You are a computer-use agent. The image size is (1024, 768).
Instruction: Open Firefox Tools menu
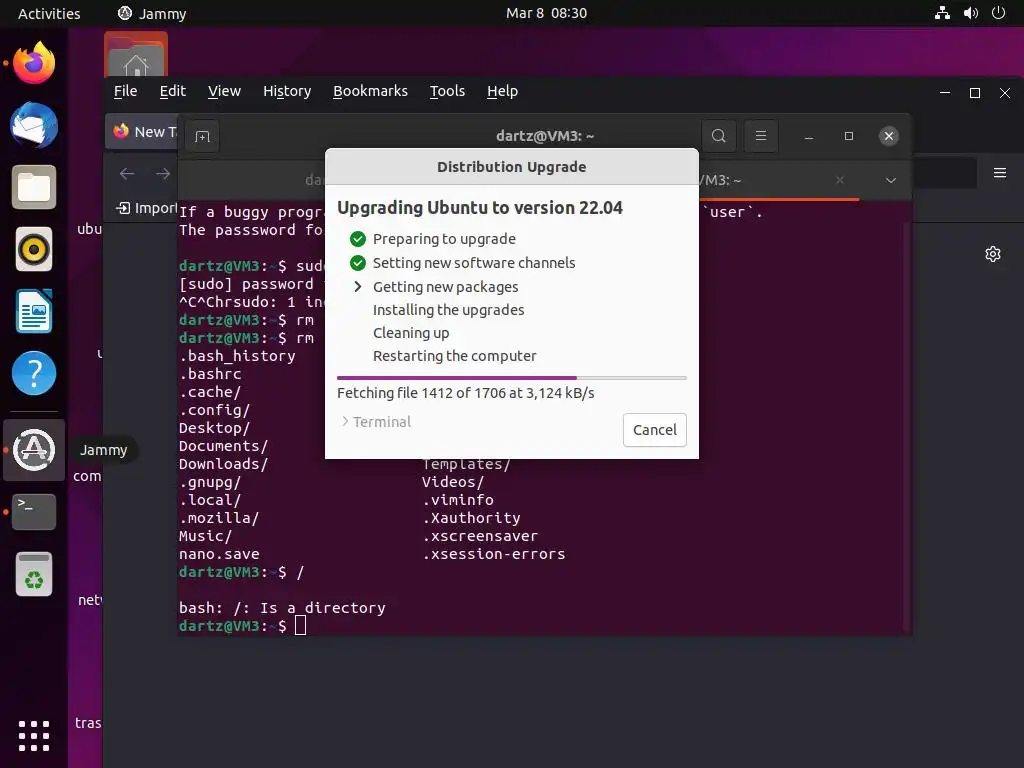447,91
